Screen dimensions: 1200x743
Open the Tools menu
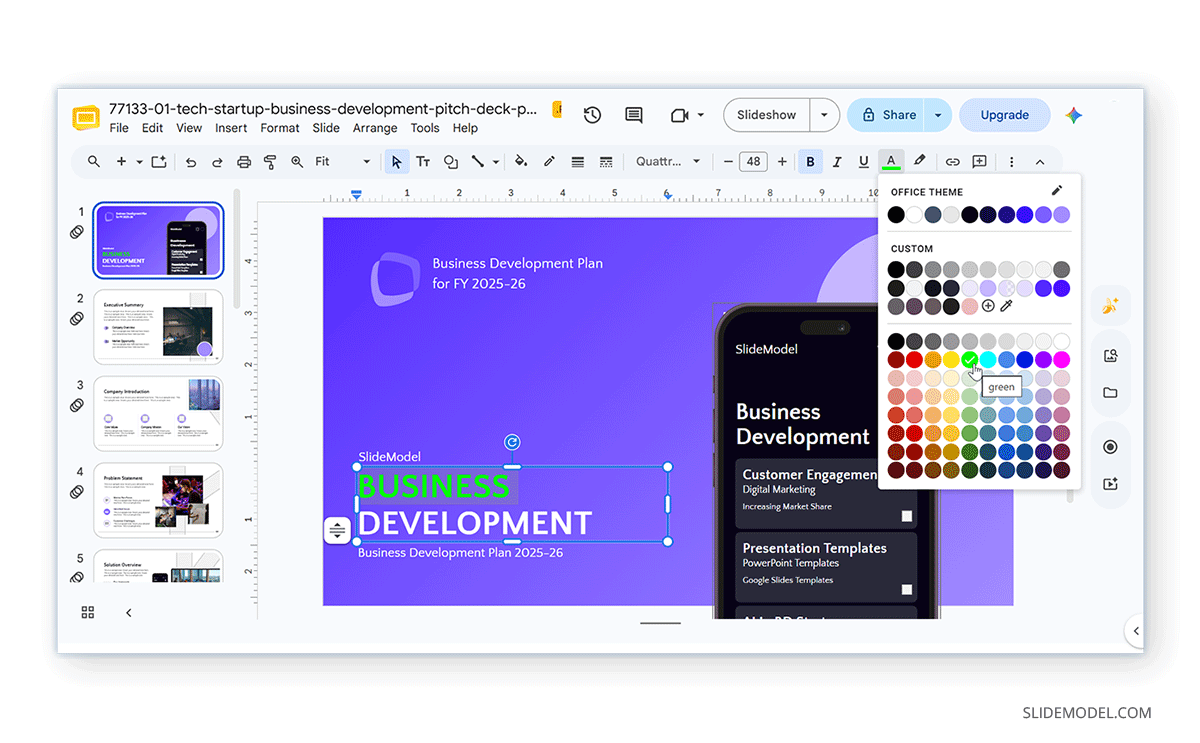pyautogui.click(x=425, y=128)
